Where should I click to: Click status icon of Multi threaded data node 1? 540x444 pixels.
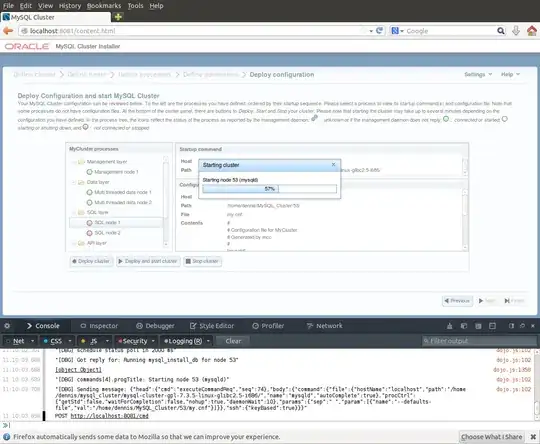(x=90, y=192)
